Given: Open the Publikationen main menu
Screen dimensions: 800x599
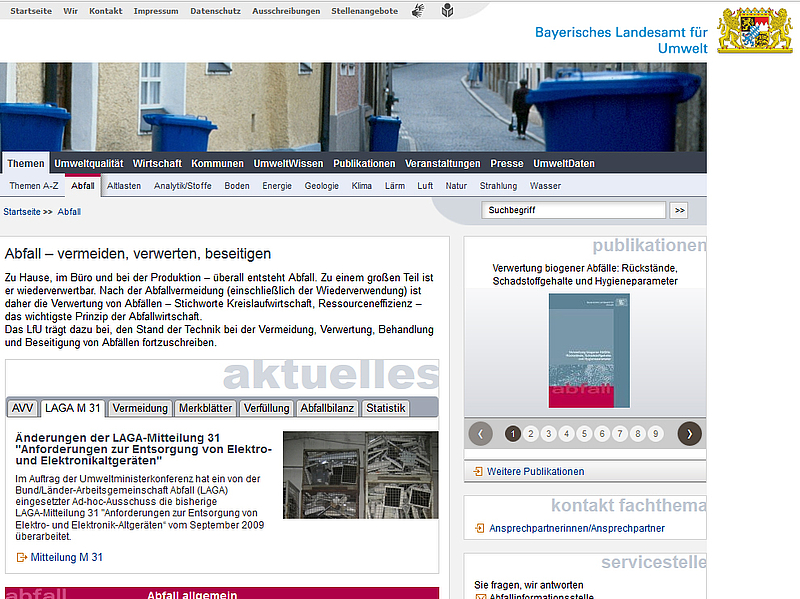Looking at the screenshot, I should click(x=364, y=163).
